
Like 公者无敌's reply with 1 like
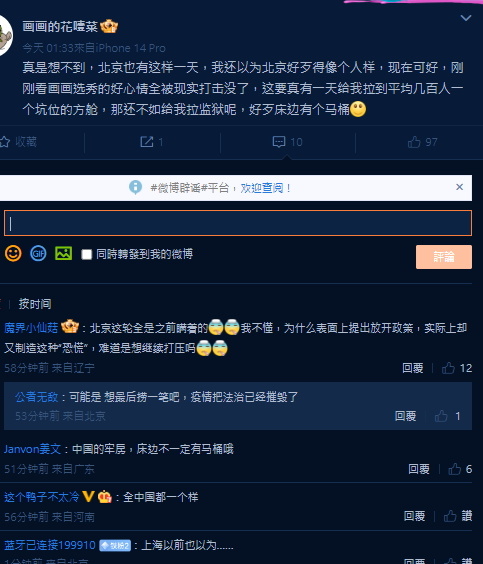[447, 416]
